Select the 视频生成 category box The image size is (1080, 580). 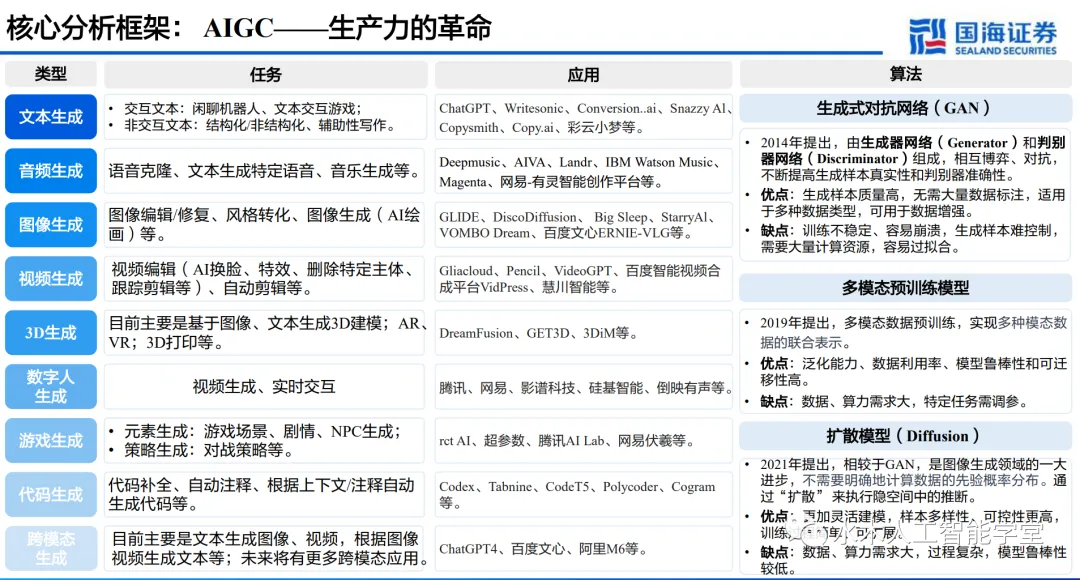[51, 278]
